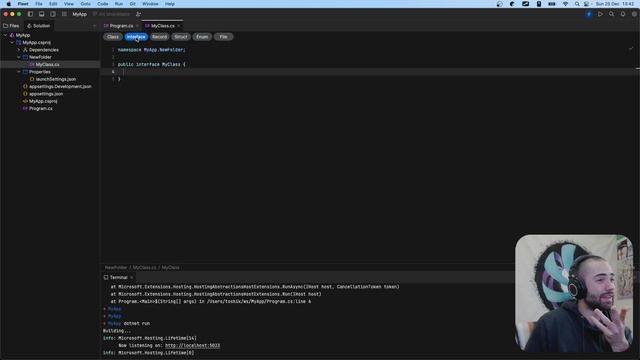Click the namespace MyApp.NewFolder code line

(x=151, y=50)
